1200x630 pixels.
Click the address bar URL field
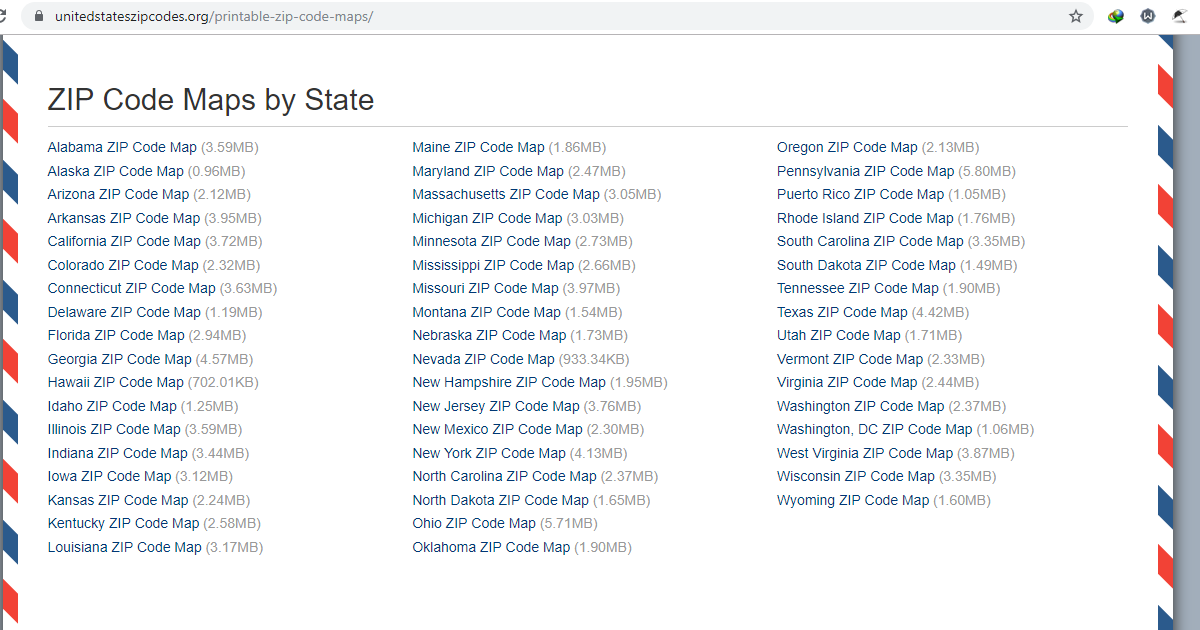pyautogui.click(x=500, y=17)
